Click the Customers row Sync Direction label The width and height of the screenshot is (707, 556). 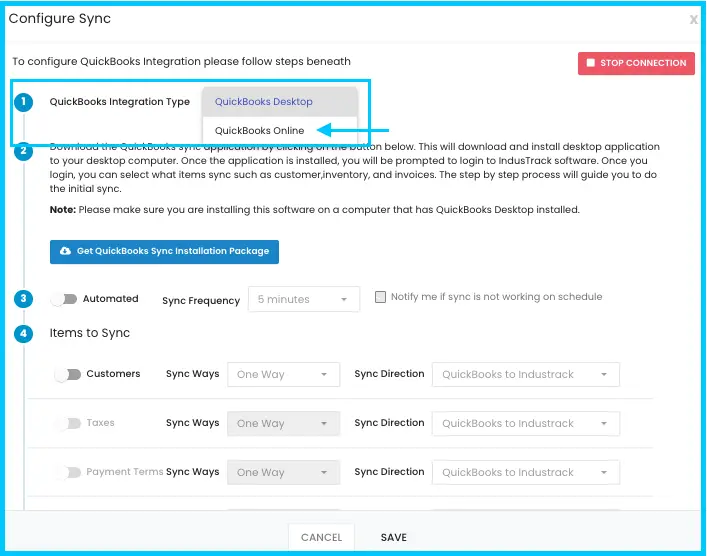pyautogui.click(x=389, y=374)
